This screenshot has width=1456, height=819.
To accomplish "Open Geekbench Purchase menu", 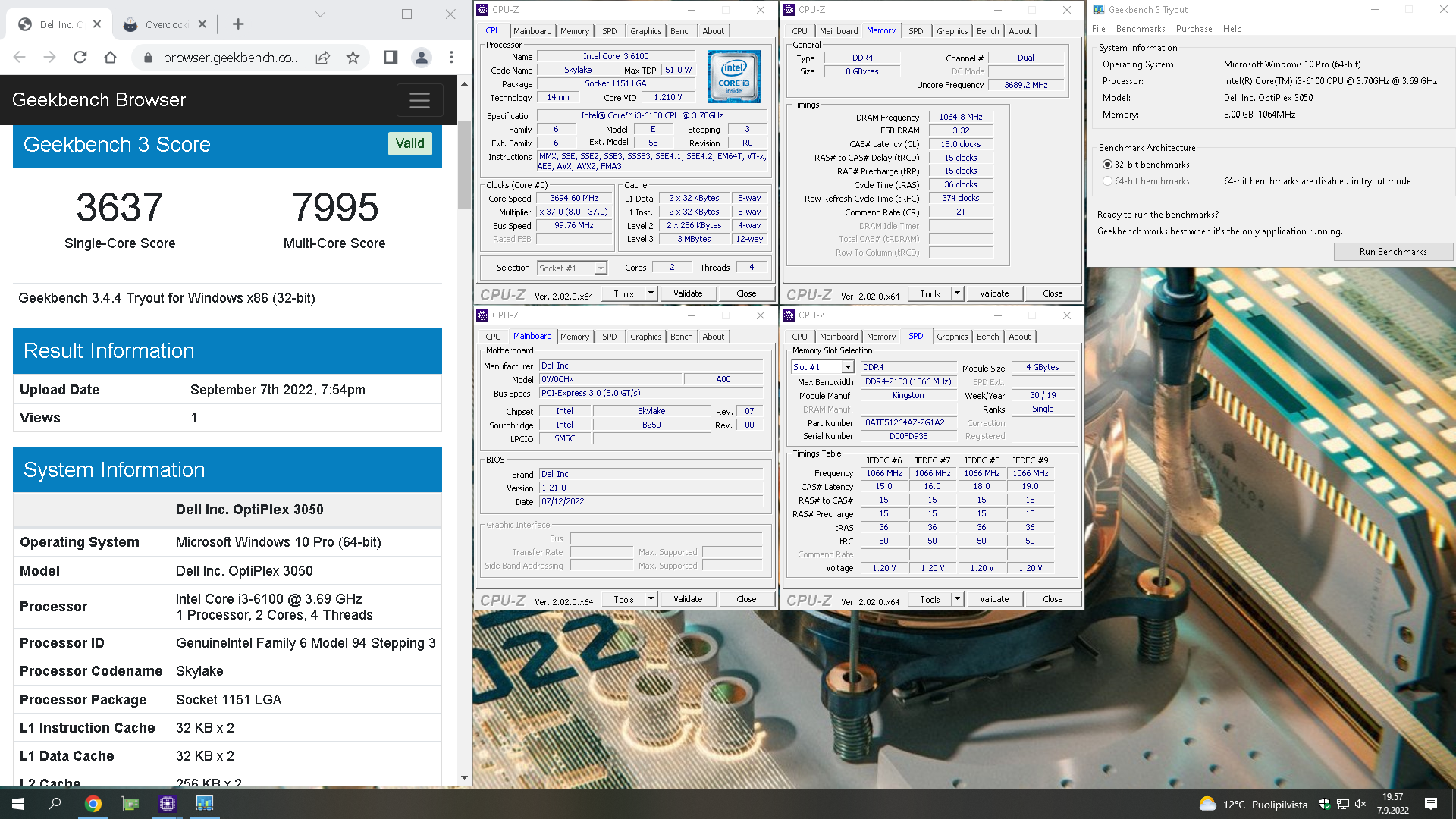I will click(x=1194, y=29).
